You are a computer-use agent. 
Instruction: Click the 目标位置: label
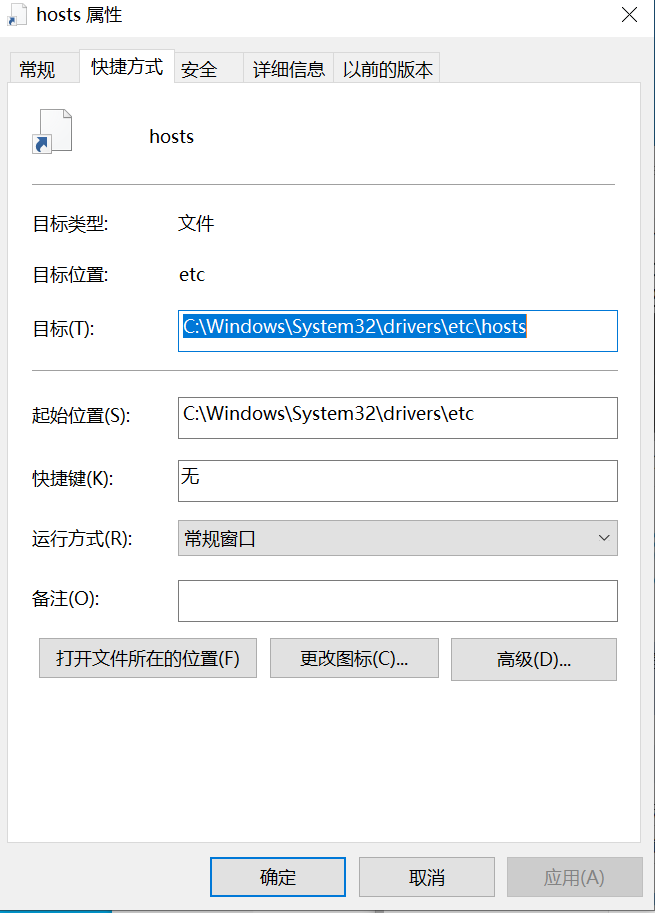pos(70,274)
